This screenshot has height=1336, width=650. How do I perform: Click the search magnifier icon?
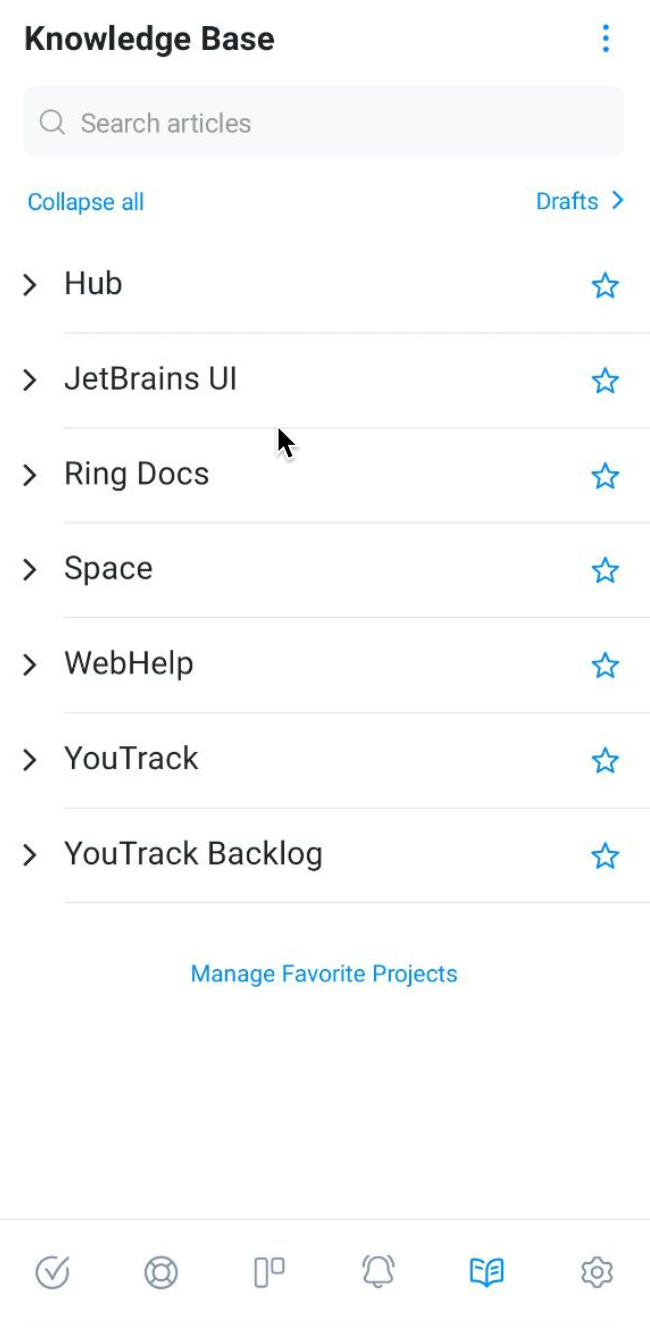tap(52, 122)
